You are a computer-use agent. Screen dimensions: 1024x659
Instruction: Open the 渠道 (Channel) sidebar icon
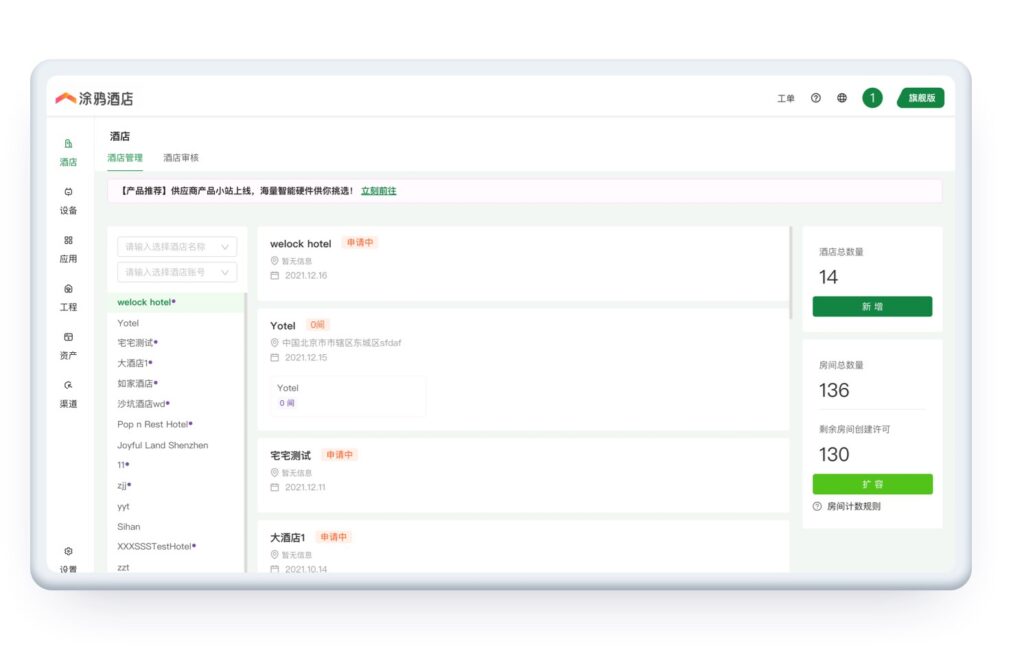[x=68, y=386]
